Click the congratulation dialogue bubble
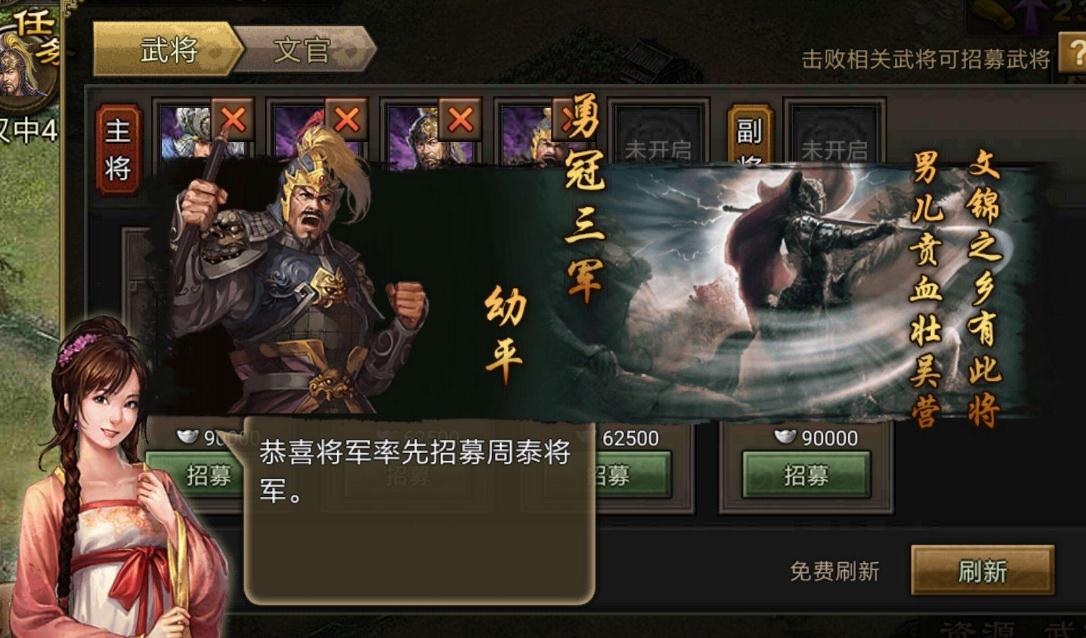1086x638 pixels. click(420, 511)
